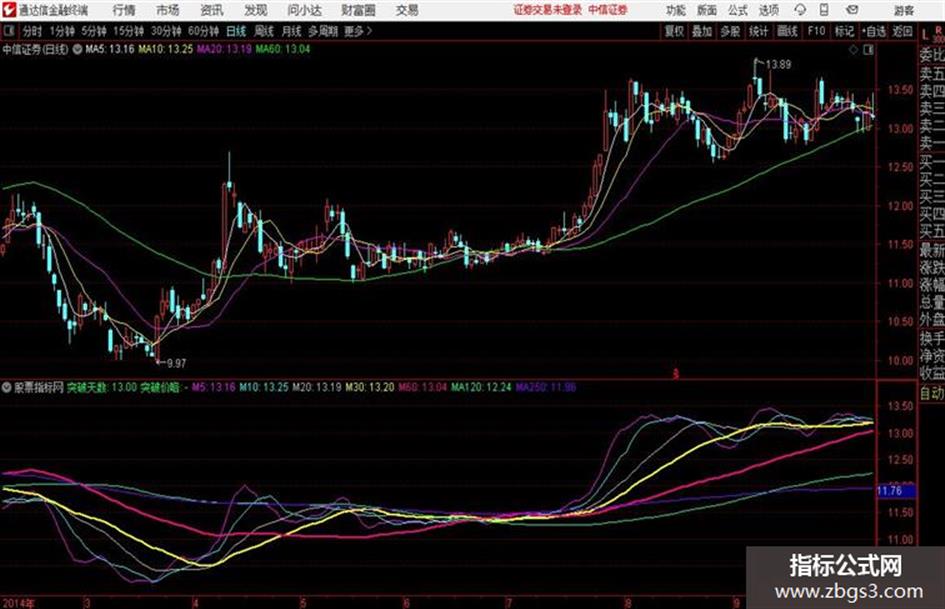Click the 画线 drawing button

tap(787, 31)
